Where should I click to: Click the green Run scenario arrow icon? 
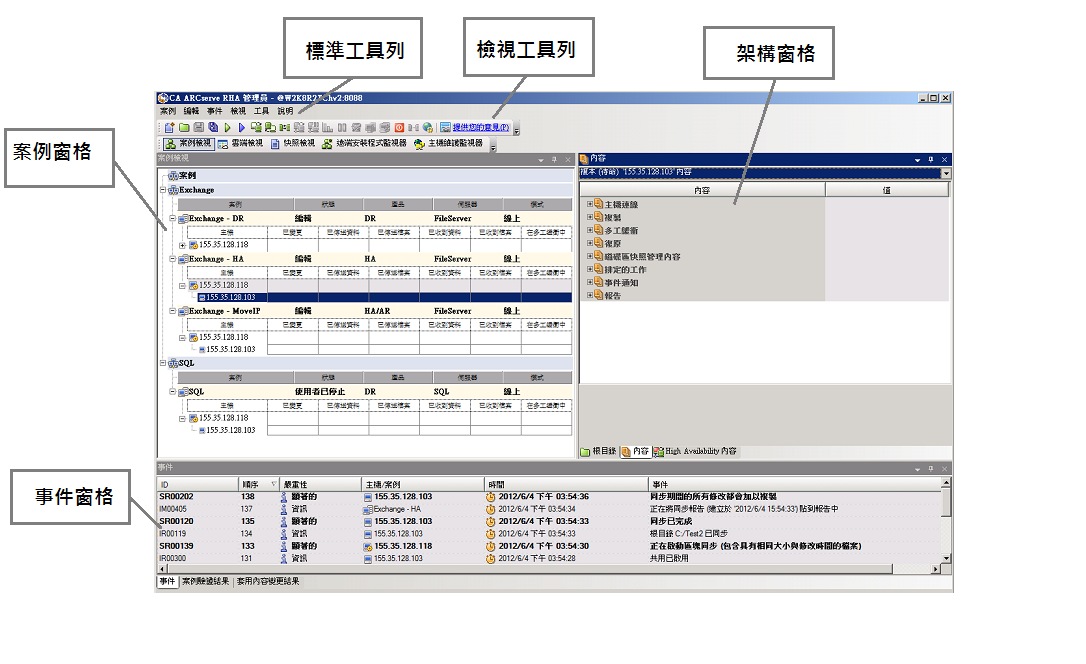coord(227,128)
